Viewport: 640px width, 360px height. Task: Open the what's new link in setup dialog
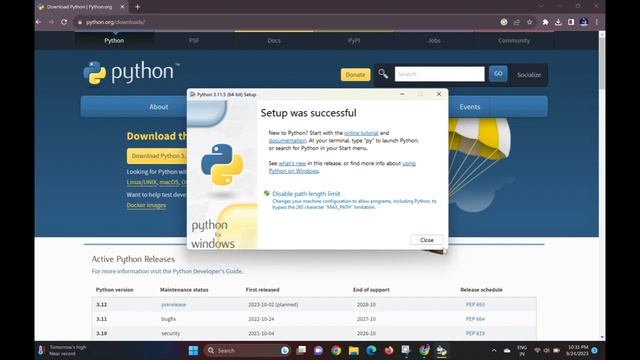pyautogui.click(x=292, y=163)
